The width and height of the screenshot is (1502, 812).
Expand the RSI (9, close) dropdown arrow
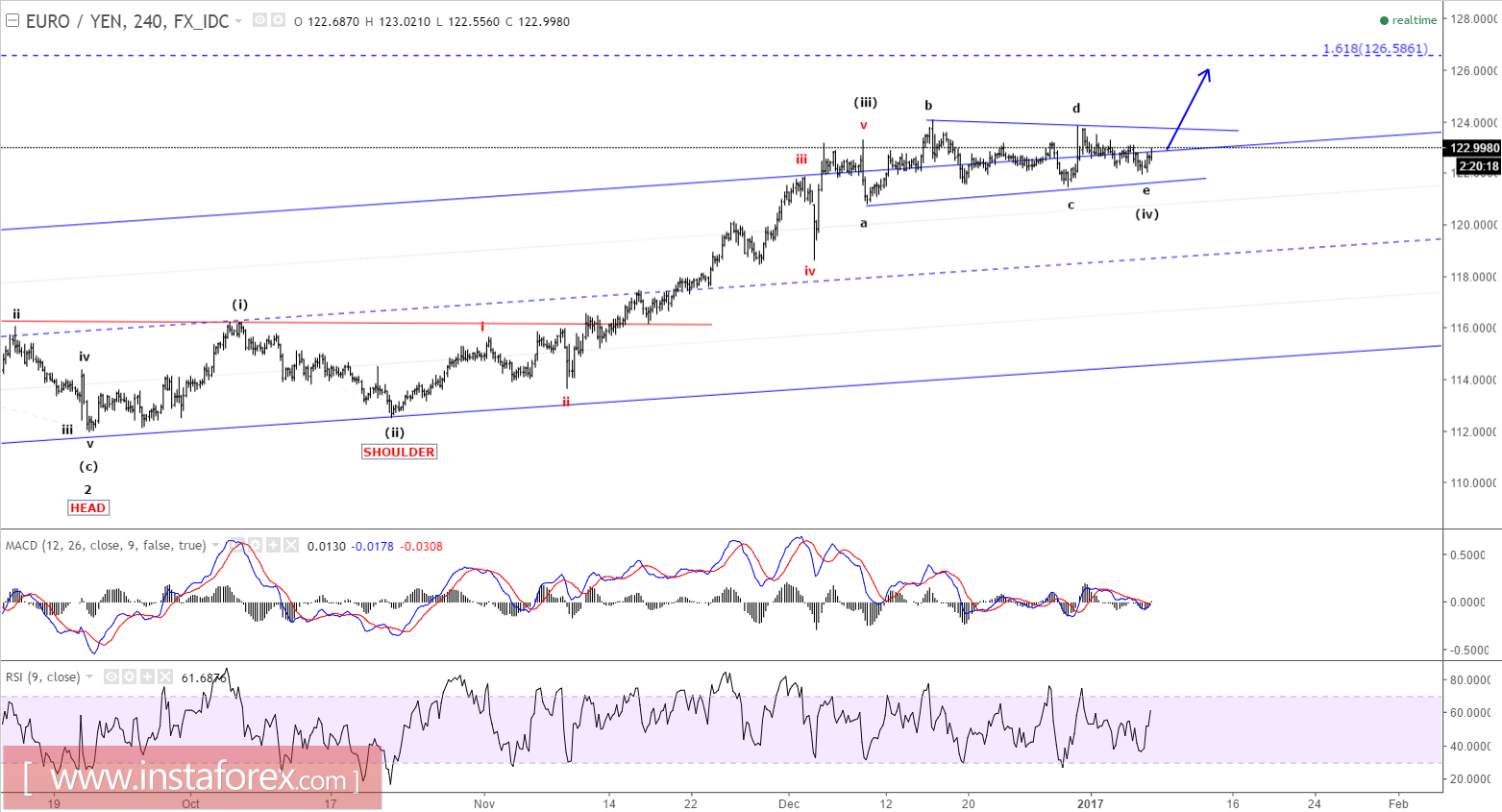coord(88,677)
